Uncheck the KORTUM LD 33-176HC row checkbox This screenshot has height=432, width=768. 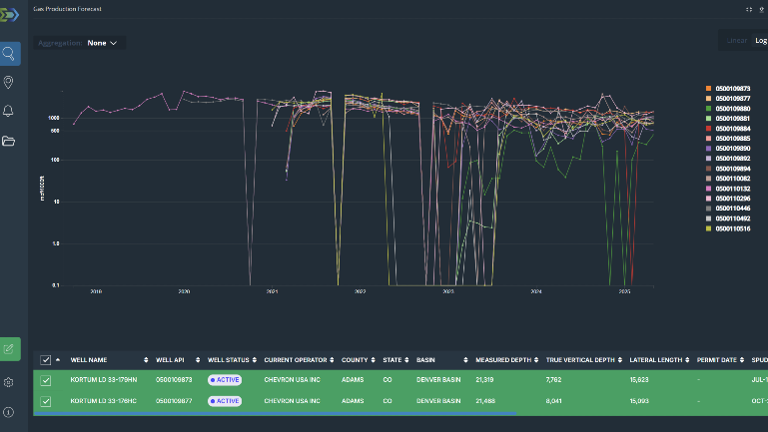(x=45, y=401)
